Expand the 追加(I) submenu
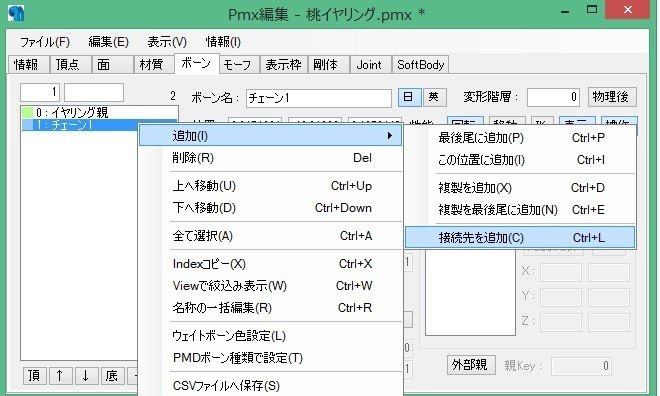 (271, 136)
